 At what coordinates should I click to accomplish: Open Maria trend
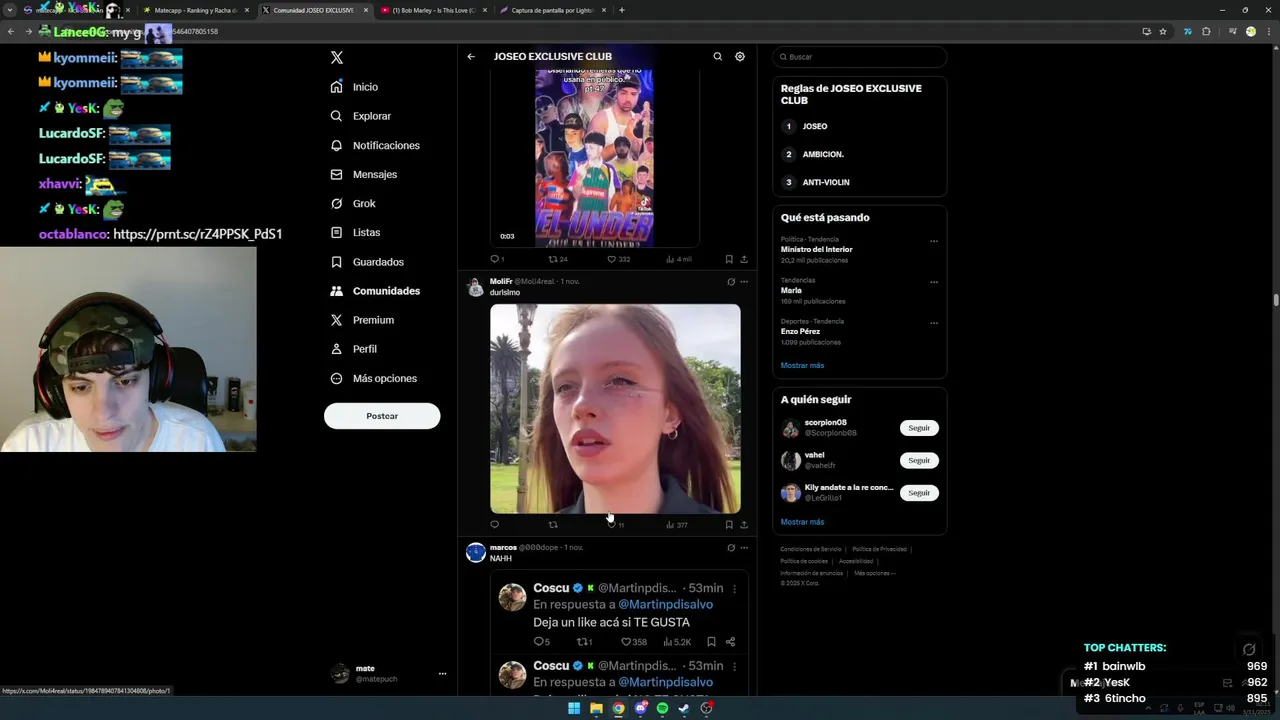859,291
